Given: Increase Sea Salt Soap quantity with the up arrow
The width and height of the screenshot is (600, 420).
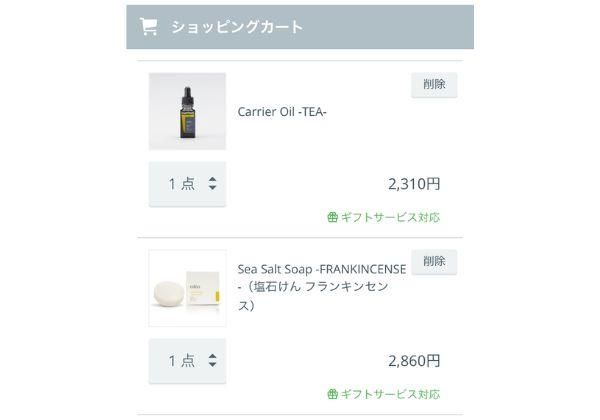Looking at the screenshot, I should coord(213,356).
